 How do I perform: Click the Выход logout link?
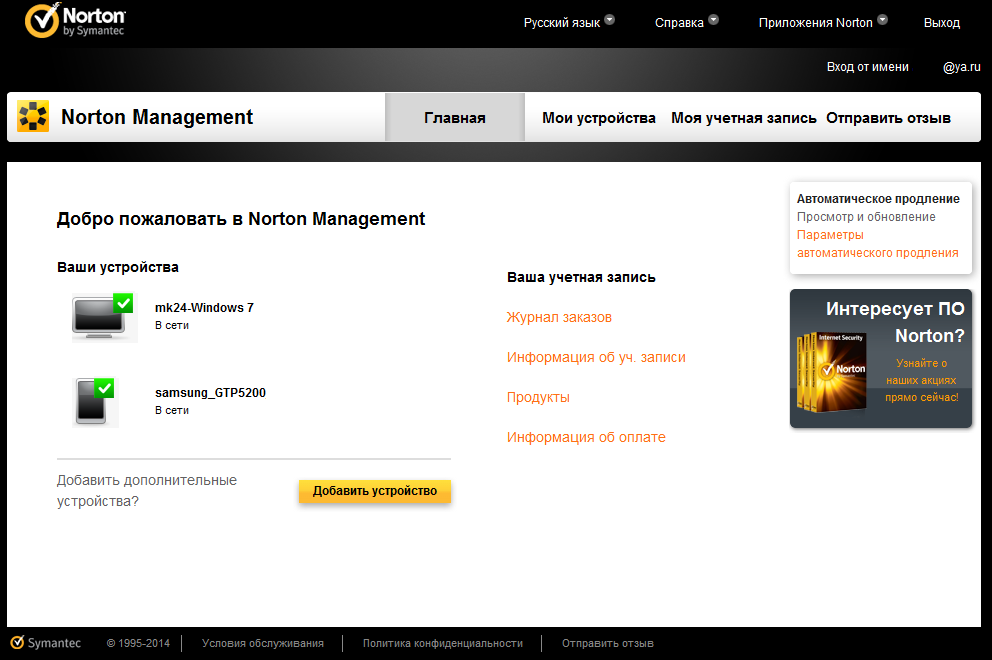click(941, 23)
